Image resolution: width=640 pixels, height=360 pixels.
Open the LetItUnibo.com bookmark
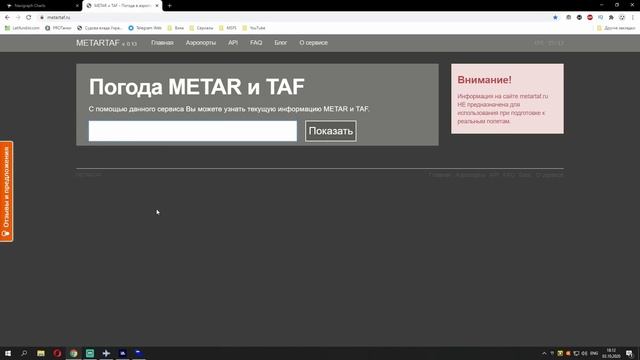(22, 28)
